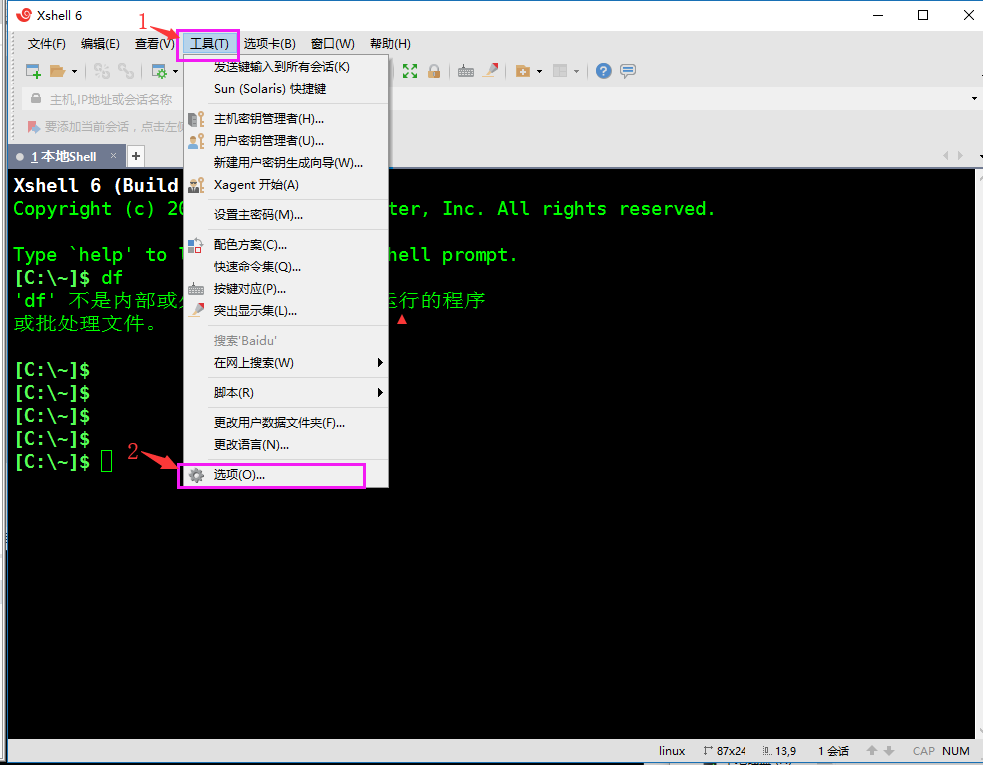Open 快速命令集(Q)... menu item
The image size is (983, 765).
[286, 266]
